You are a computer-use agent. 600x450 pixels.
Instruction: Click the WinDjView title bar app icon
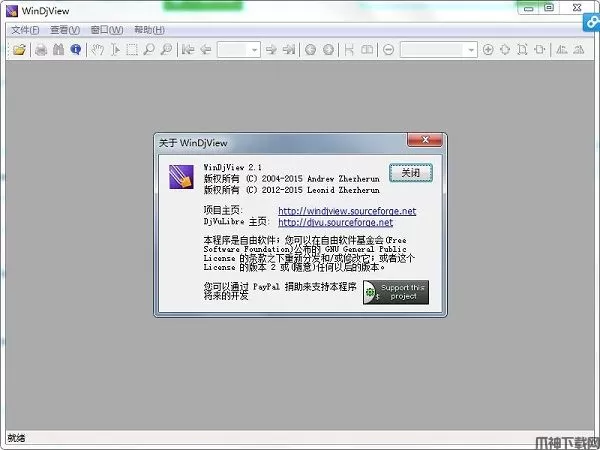point(12,11)
